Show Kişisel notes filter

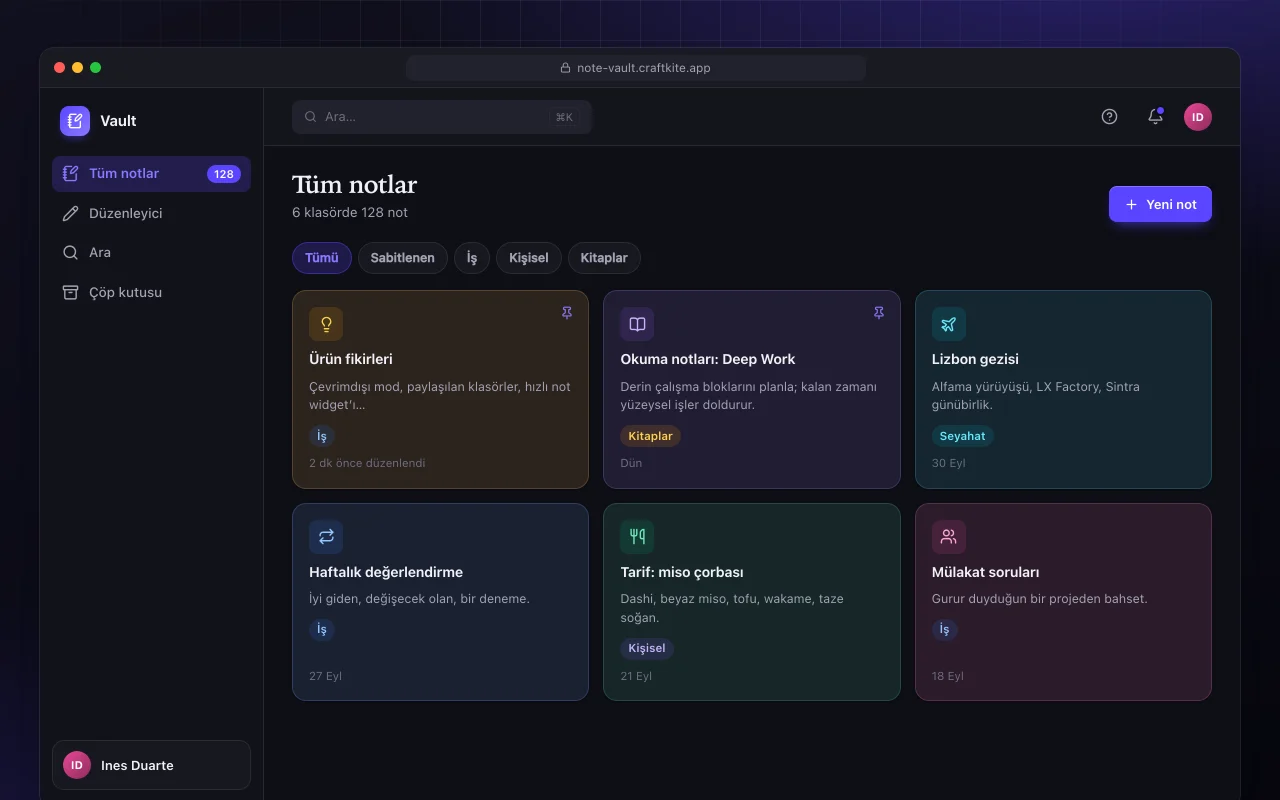click(529, 258)
